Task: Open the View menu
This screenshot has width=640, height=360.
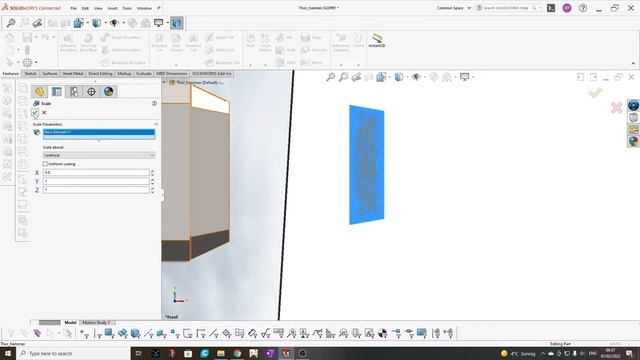Action: [98, 8]
